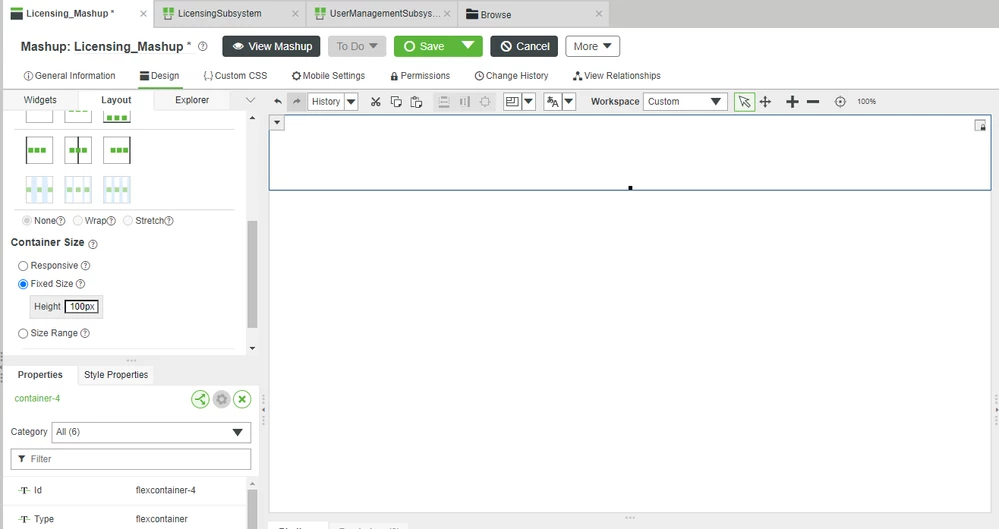Click the Undo arrow in the design toolbar
The width and height of the screenshot is (999, 529).
(x=278, y=101)
